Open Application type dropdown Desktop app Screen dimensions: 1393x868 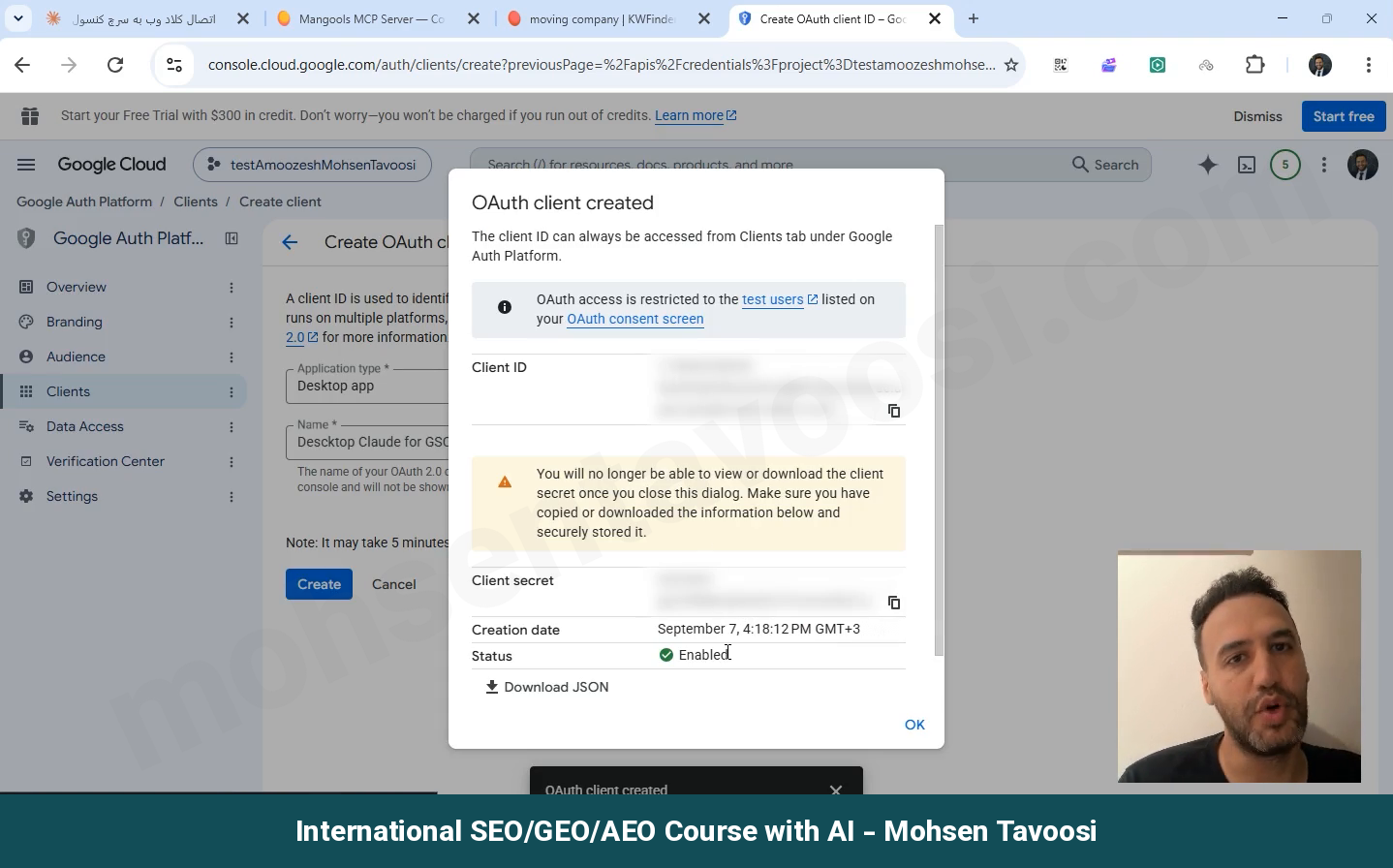click(x=367, y=386)
